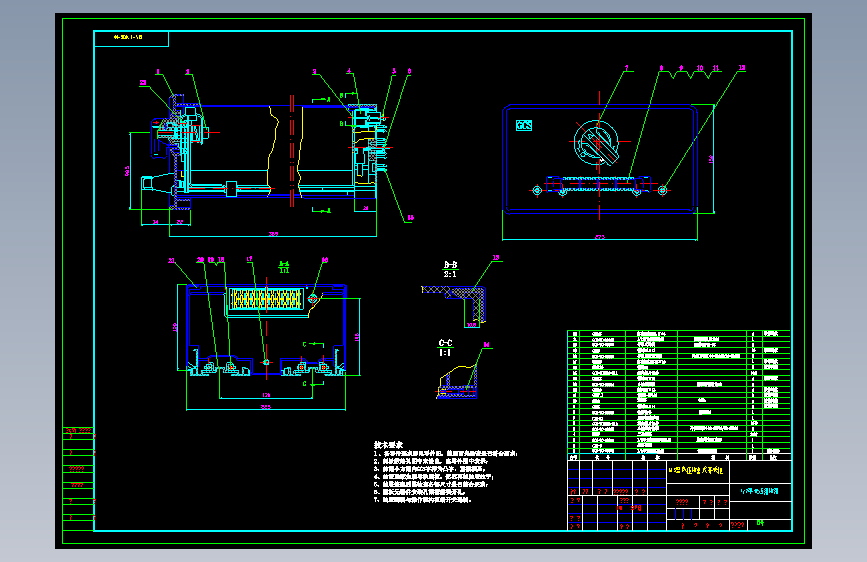Select the yellow terminal block in the A-A view

[266, 299]
